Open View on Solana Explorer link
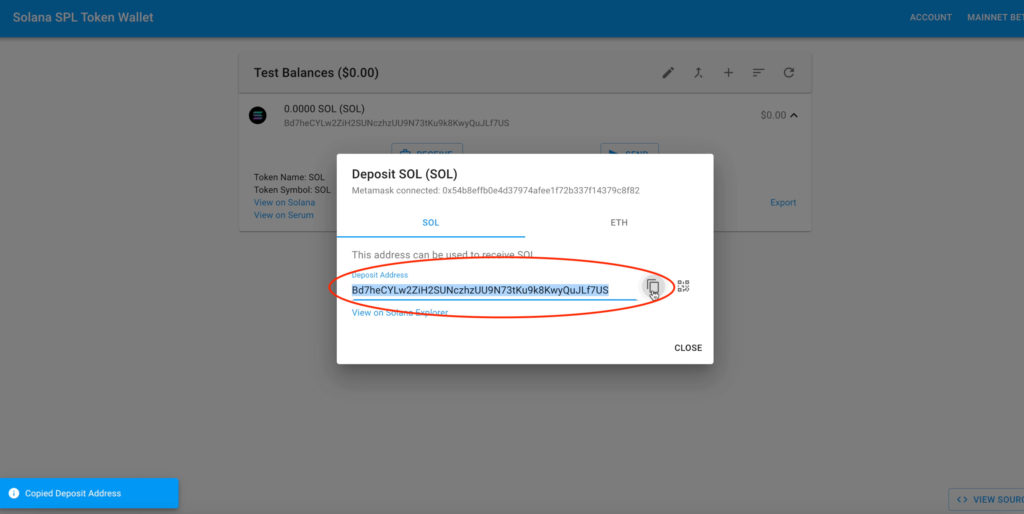Image resolution: width=1024 pixels, height=514 pixels. point(400,313)
